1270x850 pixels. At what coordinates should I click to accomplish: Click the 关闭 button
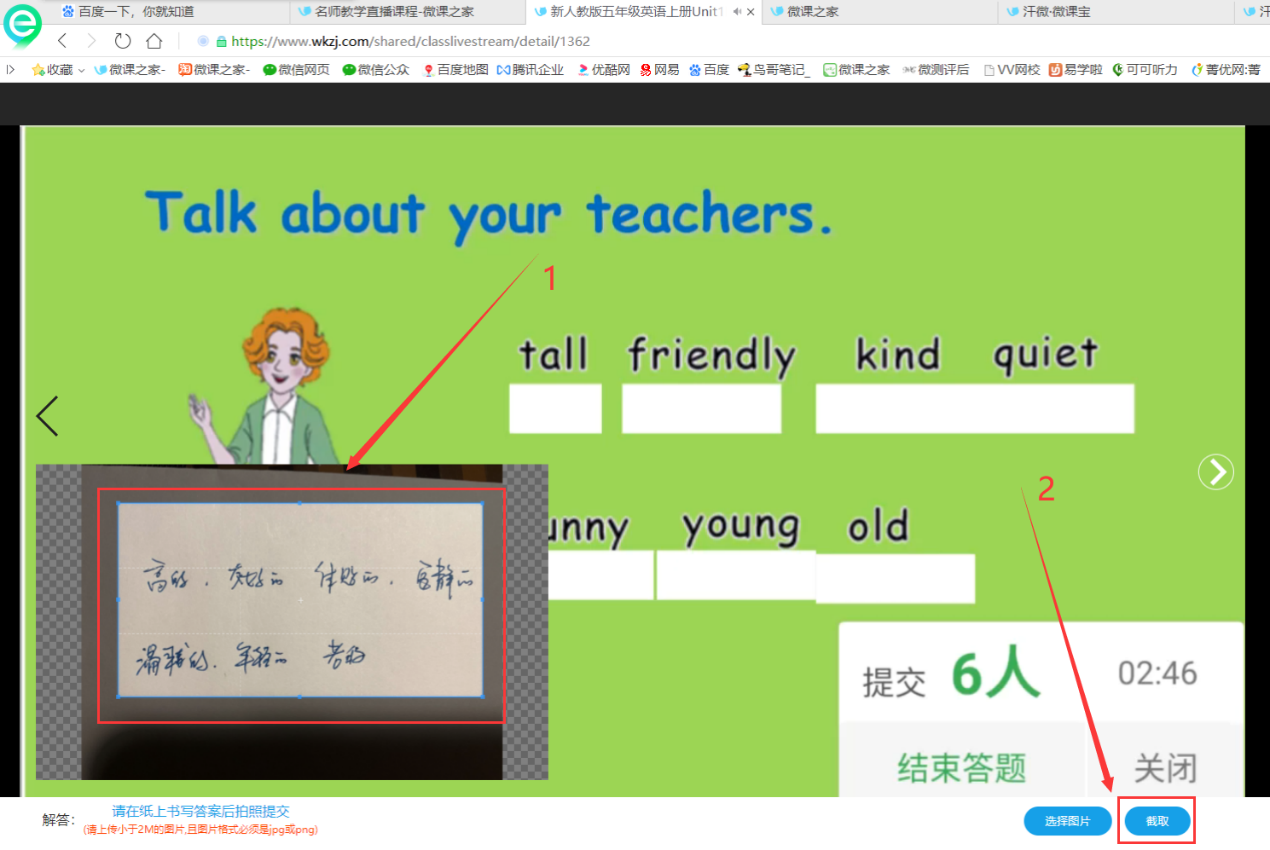pyautogui.click(x=1165, y=768)
